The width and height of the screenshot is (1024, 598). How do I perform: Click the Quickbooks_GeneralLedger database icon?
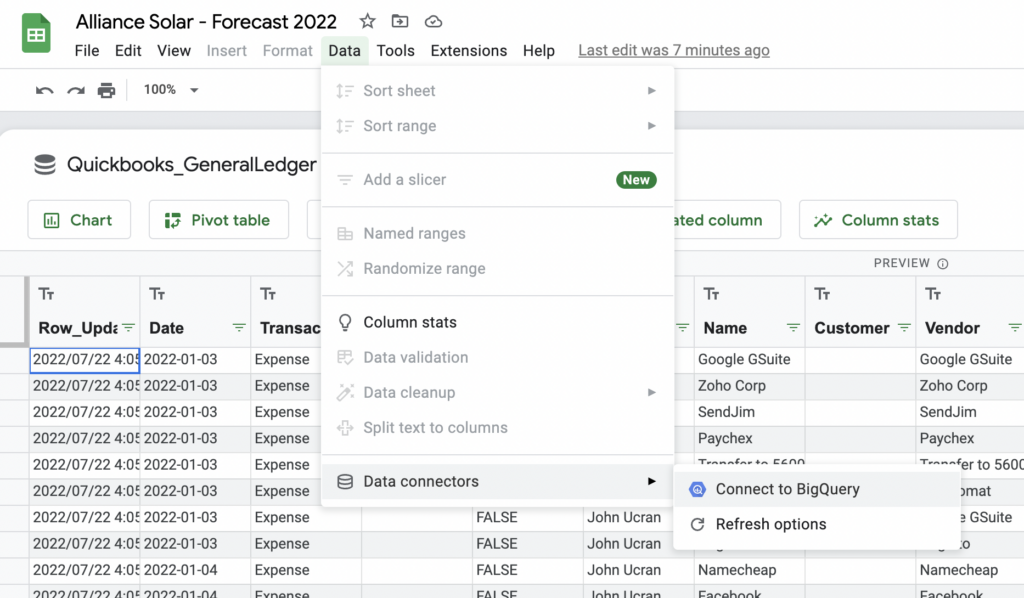tap(45, 165)
